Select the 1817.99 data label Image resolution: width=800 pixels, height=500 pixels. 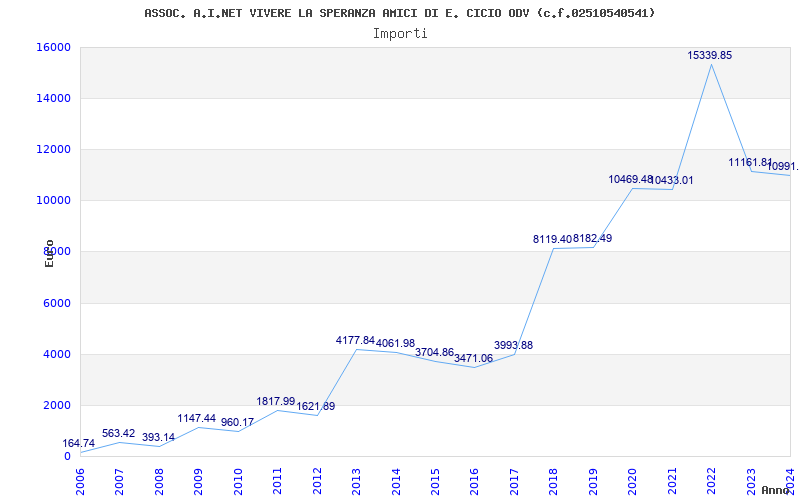click(276, 402)
